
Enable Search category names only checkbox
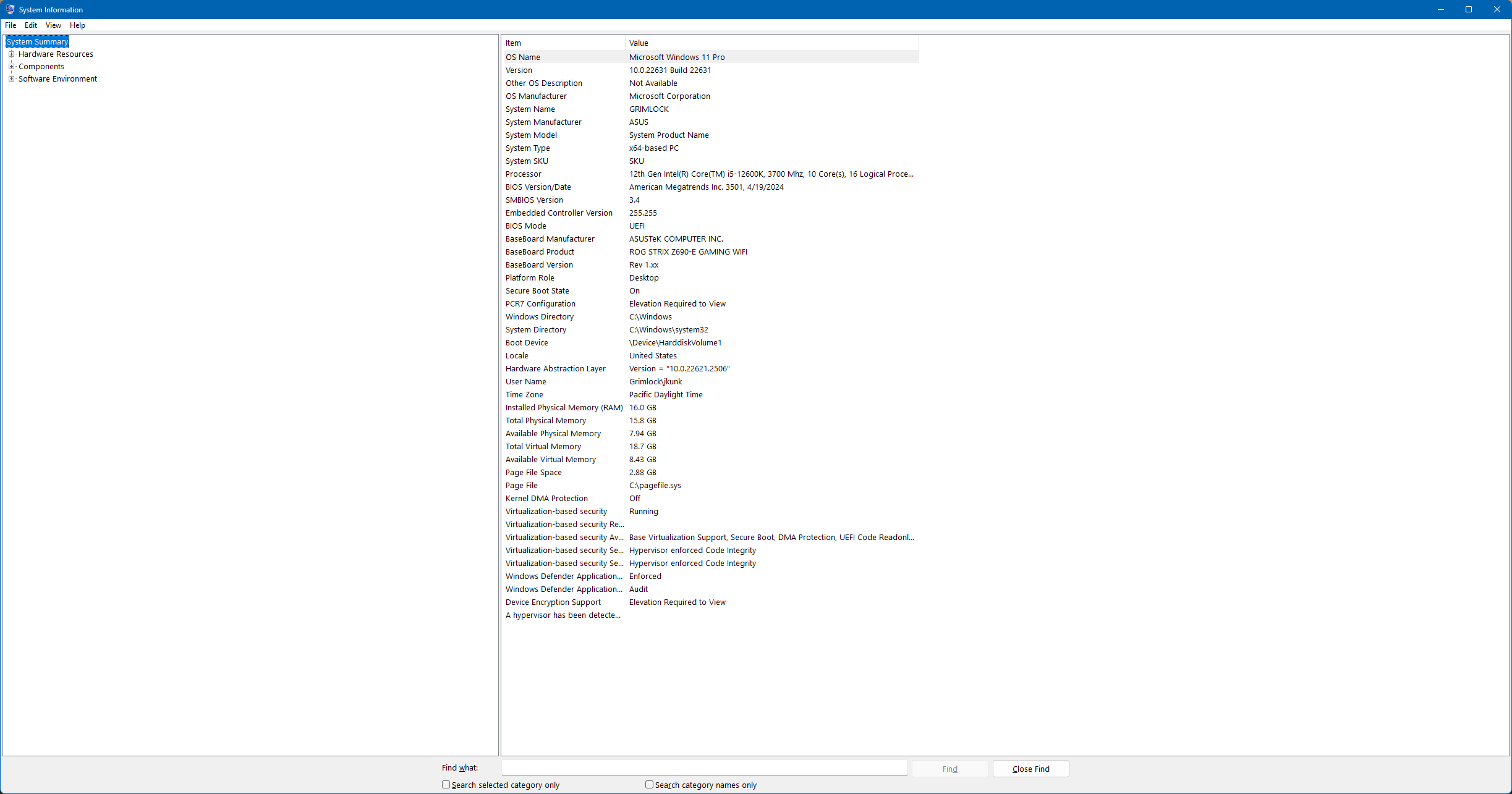tap(649, 785)
